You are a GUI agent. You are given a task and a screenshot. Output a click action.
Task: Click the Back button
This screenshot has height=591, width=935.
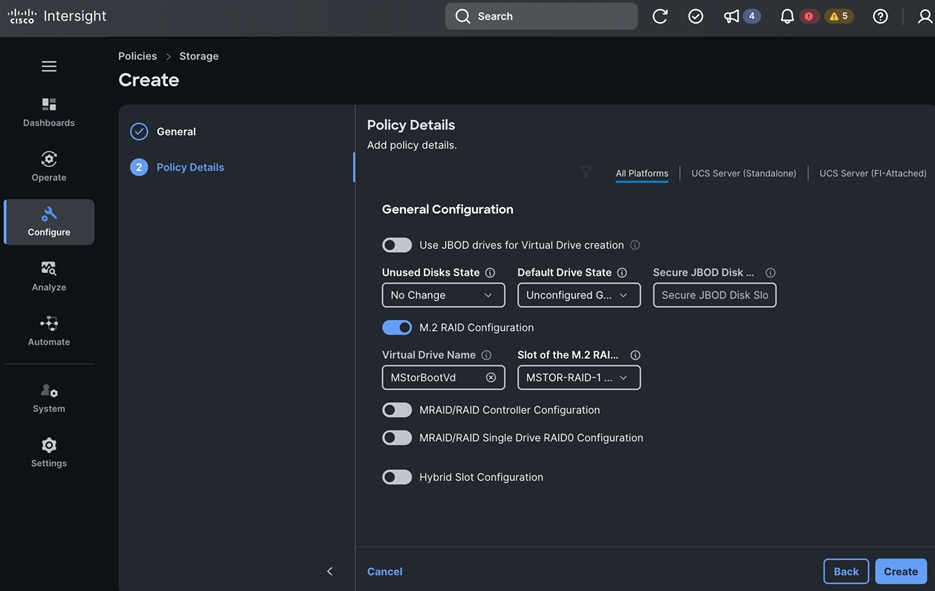846,571
